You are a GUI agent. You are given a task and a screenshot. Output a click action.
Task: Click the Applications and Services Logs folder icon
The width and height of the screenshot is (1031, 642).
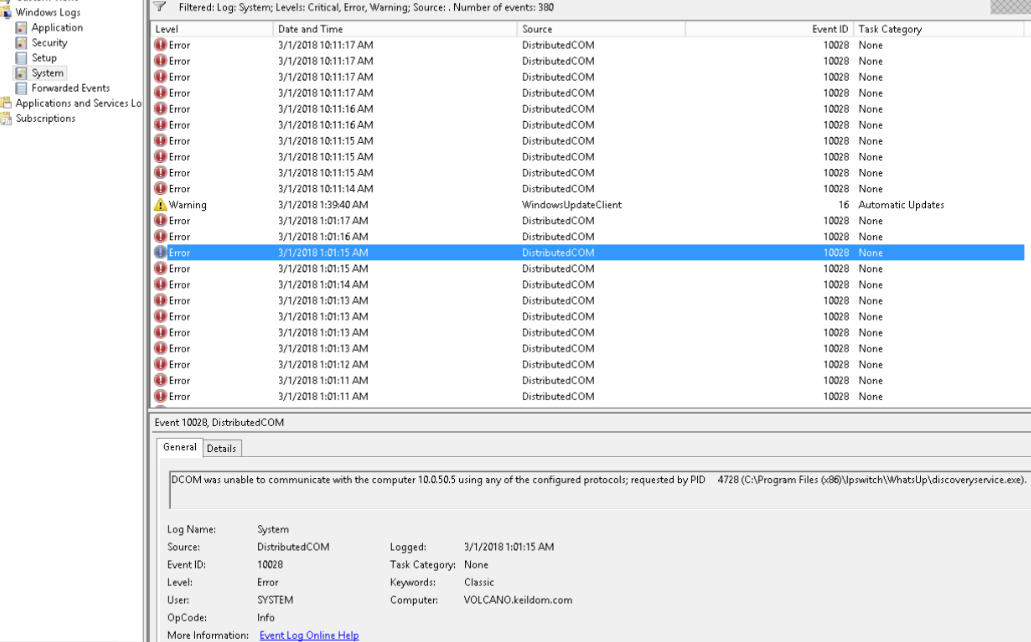pyautogui.click(x=7, y=103)
